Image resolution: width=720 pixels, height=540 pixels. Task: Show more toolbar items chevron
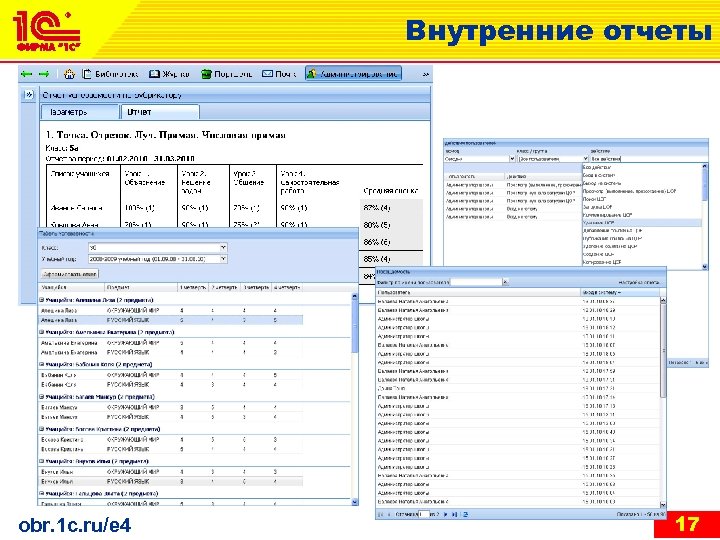(426, 74)
